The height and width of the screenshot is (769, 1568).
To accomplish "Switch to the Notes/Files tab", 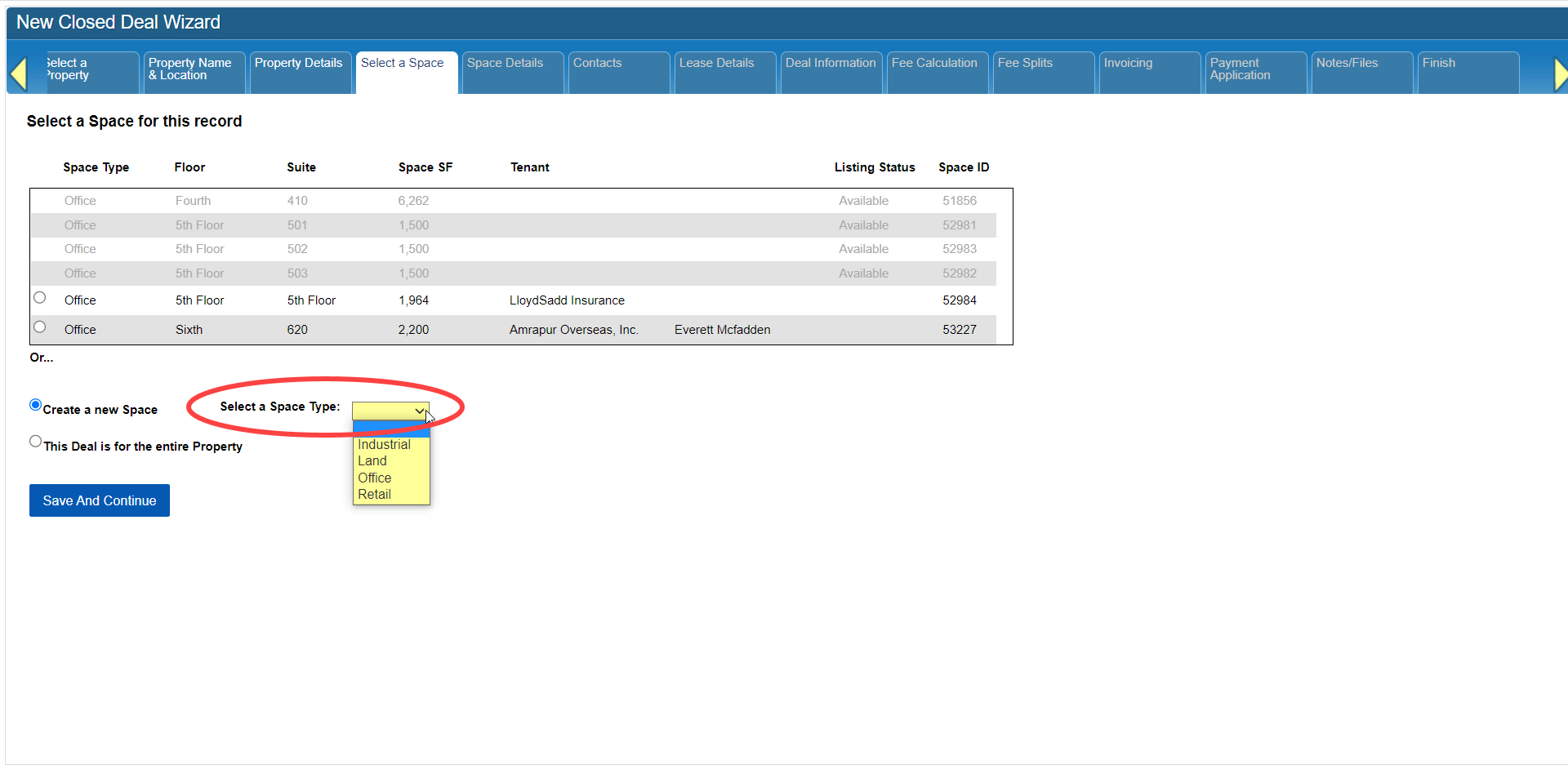I will [x=1347, y=64].
